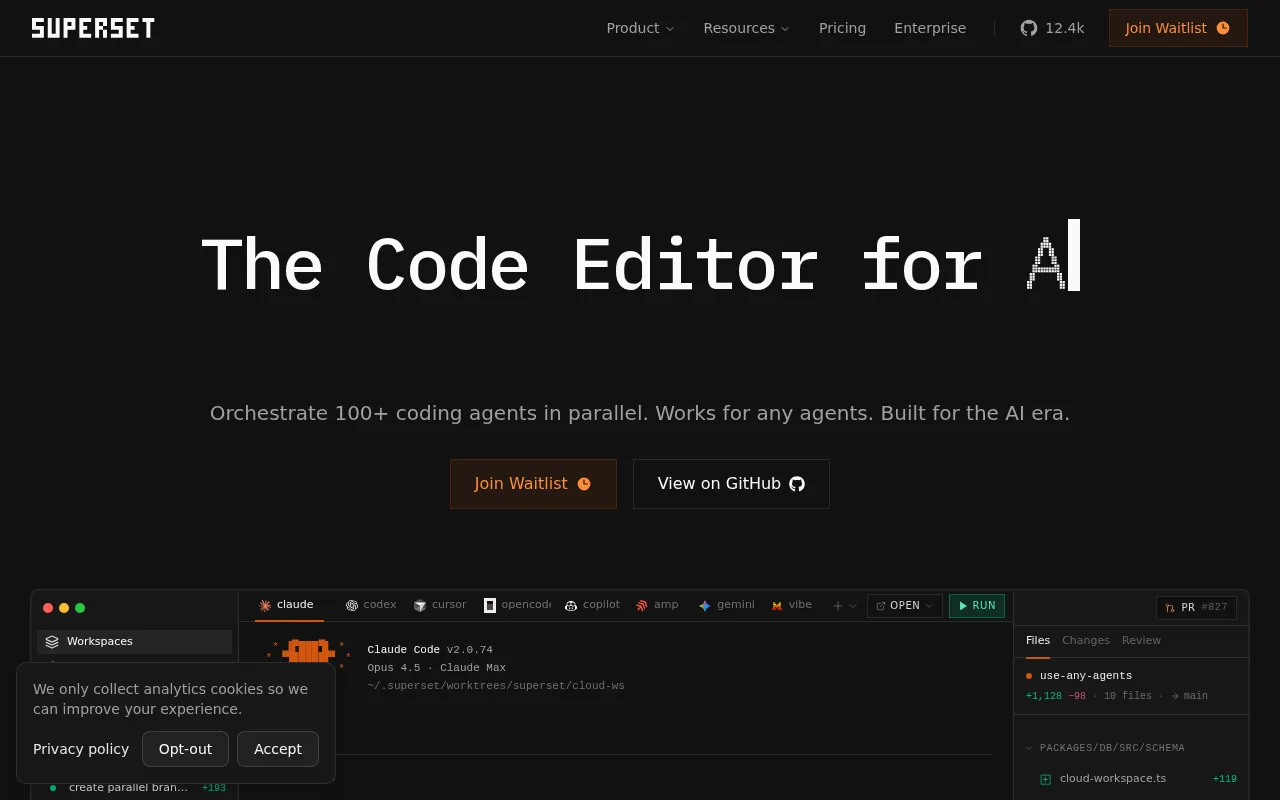Click the external link icon in OPEN button
The height and width of the screenshot is (800, 1280).
881,606
